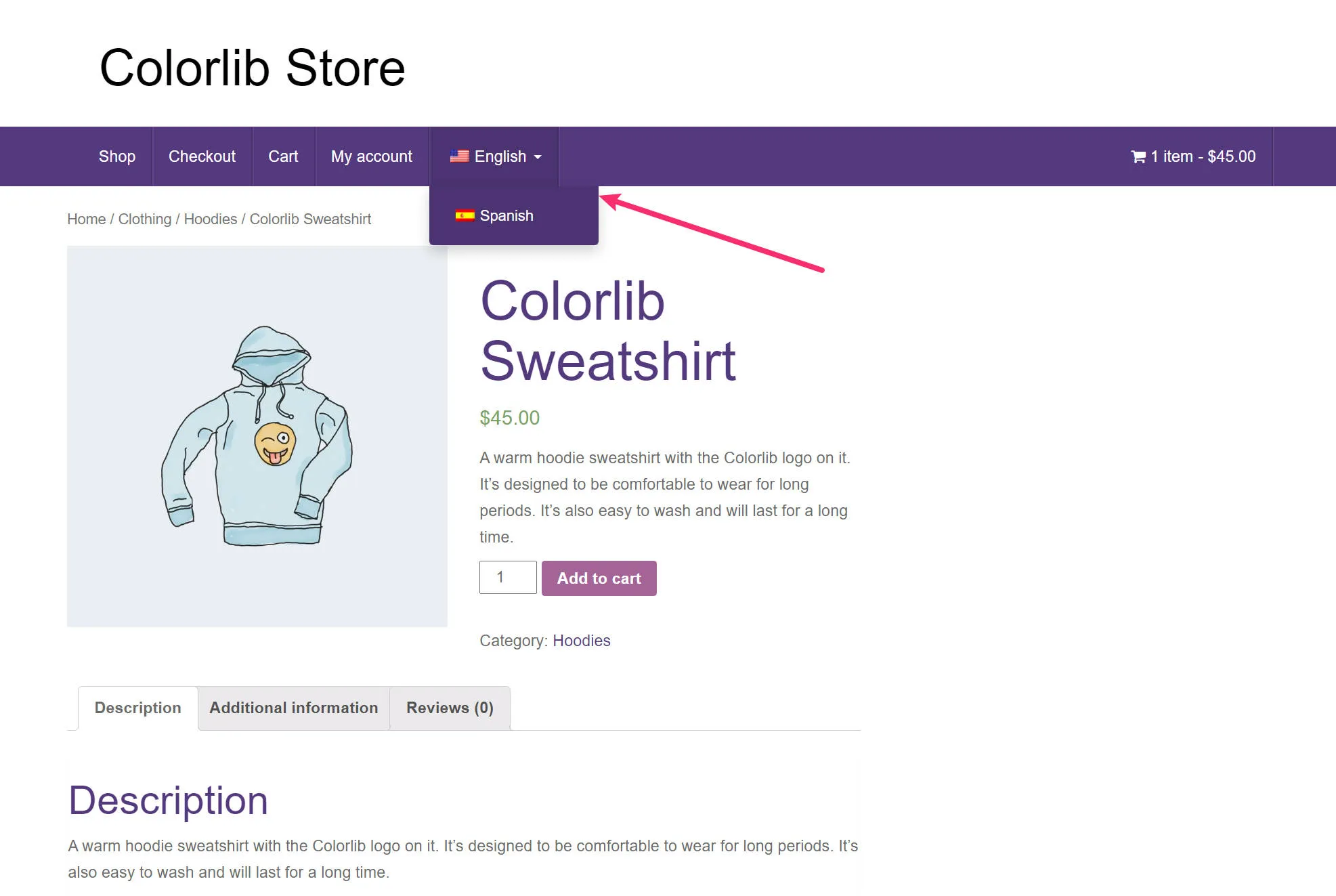The height and width of the screenshot is (896, 1336).
Task: Expand the English language dropdown caret
Action: [x=538, y=157]
